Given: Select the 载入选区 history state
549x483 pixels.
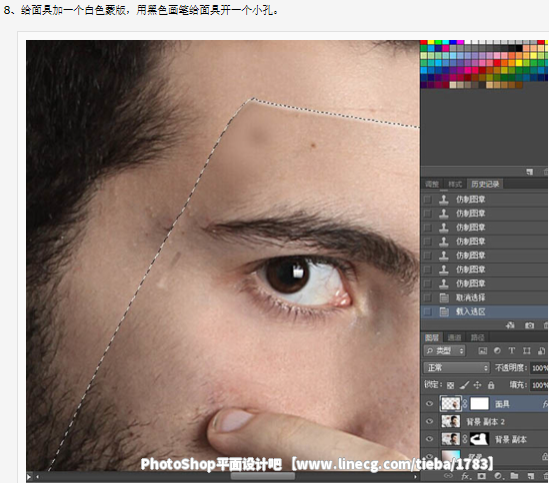Looking at the screenshot, I should (x=485, y=312).
